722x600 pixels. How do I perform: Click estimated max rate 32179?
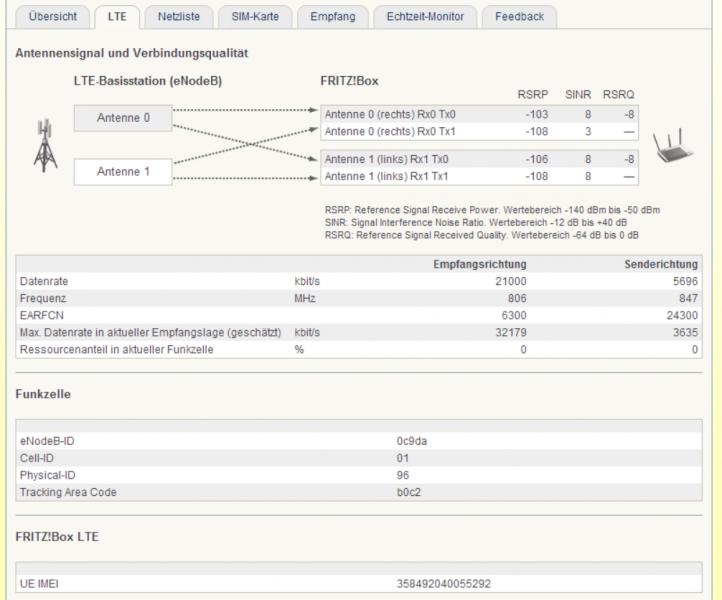pos(511,332)
